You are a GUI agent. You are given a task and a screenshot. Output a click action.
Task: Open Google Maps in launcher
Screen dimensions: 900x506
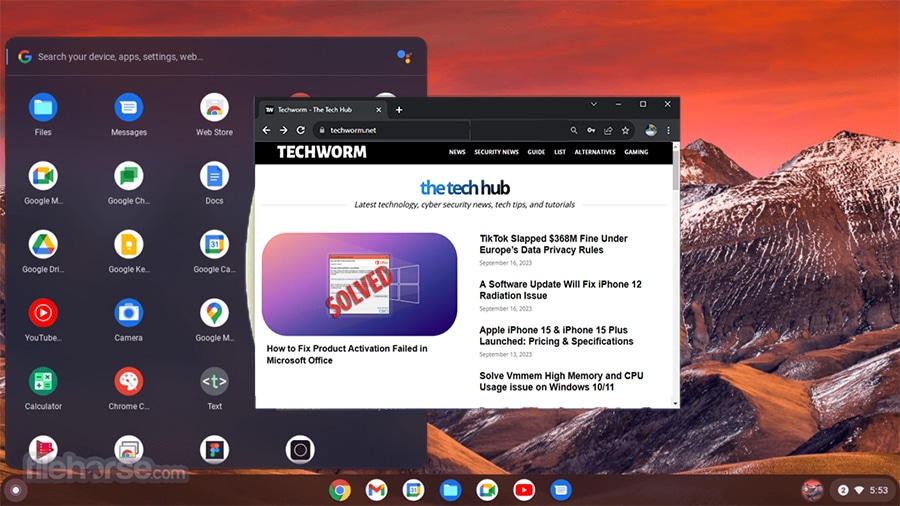pyautogui.click(x=214, y=313)
